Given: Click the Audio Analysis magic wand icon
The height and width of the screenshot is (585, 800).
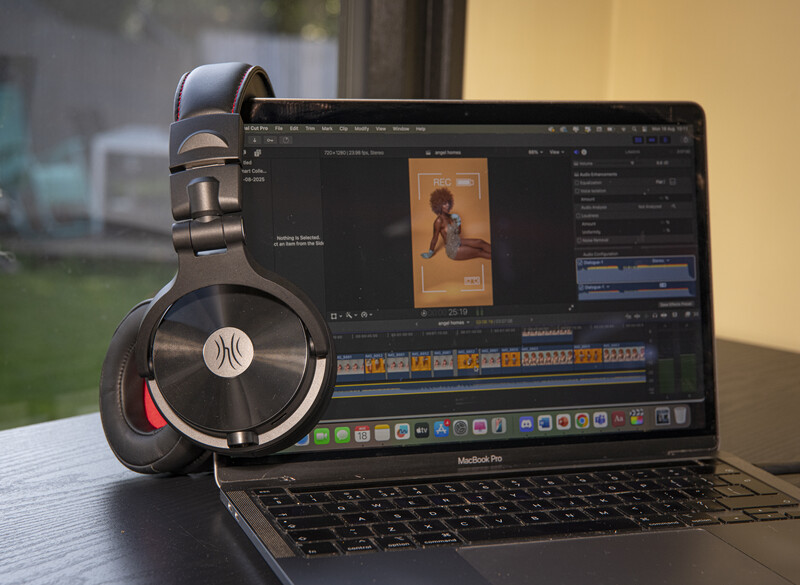Looking at the screenshot, I should (673, 206).
